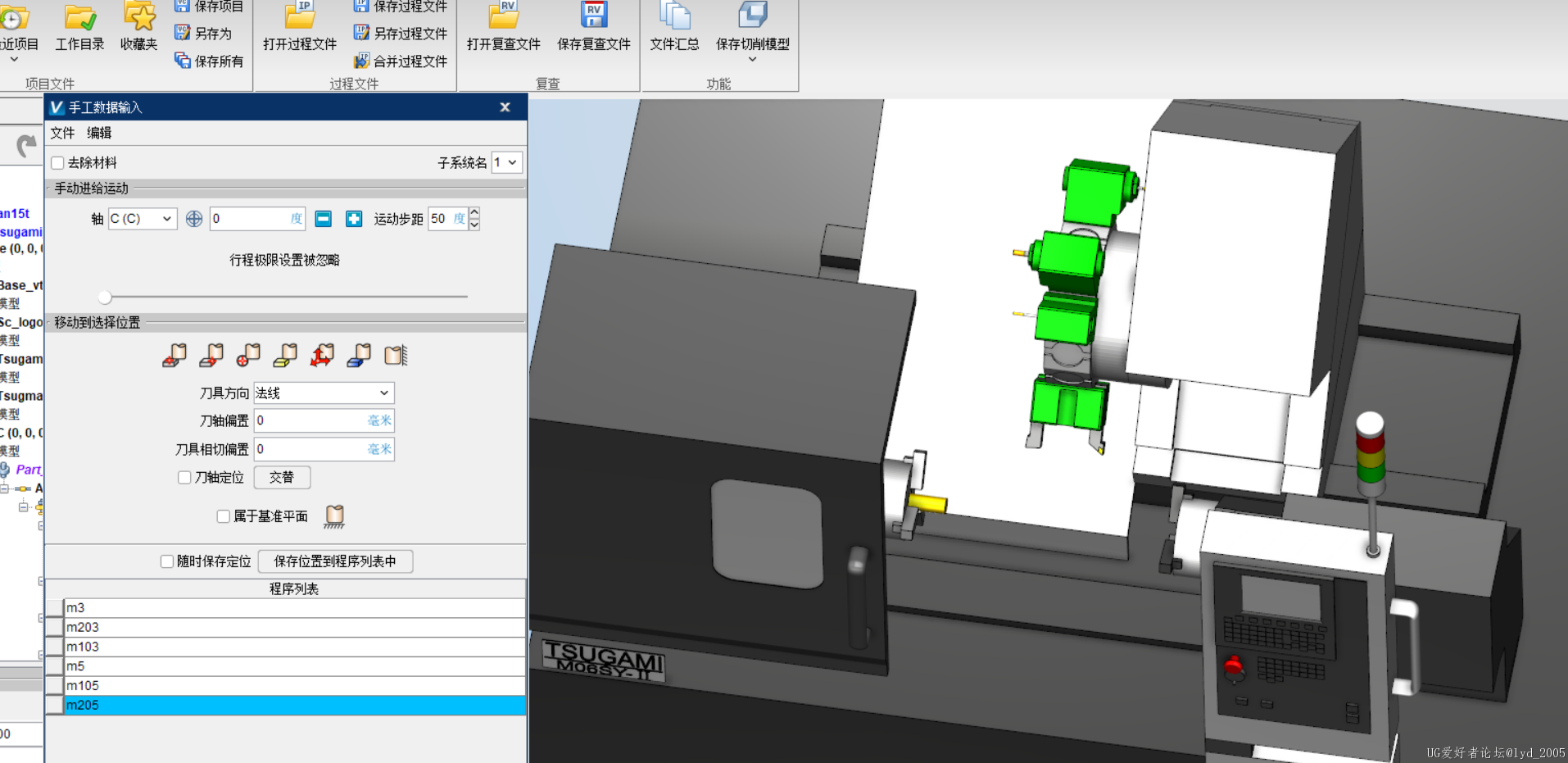This screenshot has width=1568, height=763.
Task: Select the m3 row in program list
Action: (295, 608)
